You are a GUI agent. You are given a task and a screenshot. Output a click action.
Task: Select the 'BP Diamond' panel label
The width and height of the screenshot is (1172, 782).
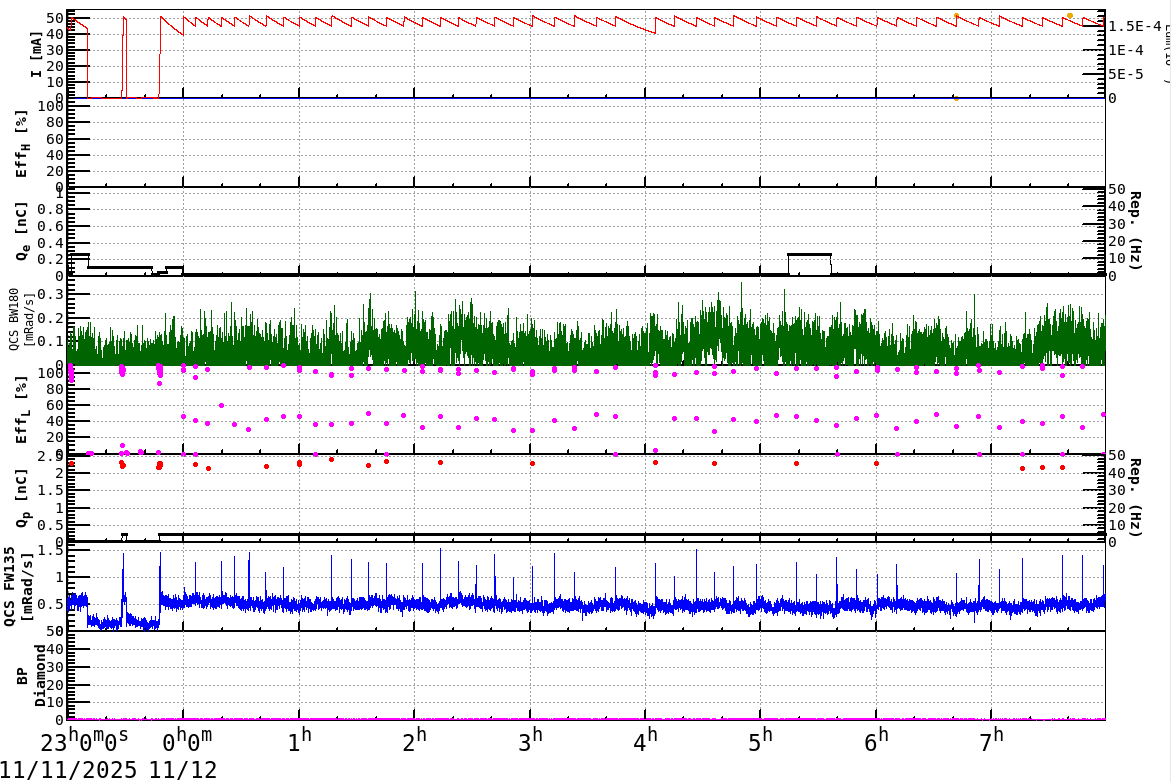click(32, 676)
